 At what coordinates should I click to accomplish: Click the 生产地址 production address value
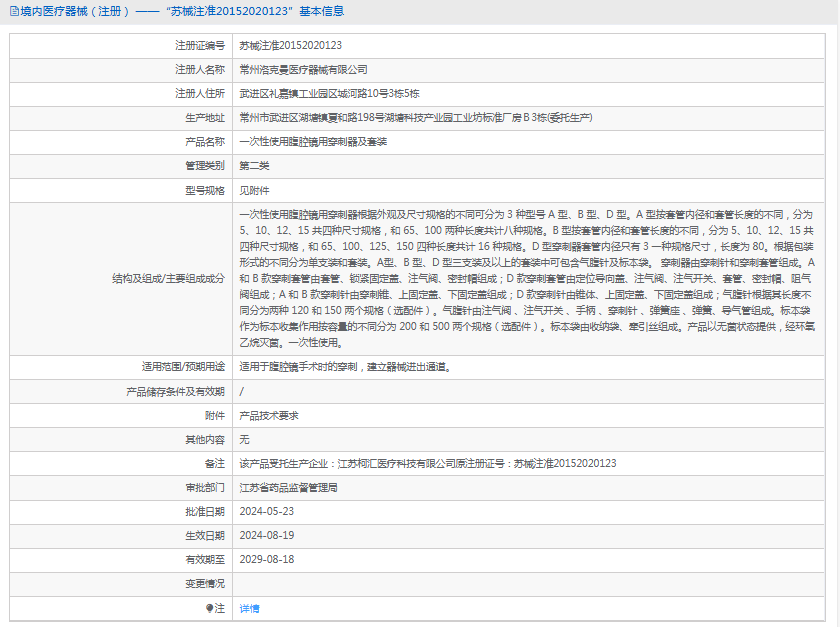[416, 118]
